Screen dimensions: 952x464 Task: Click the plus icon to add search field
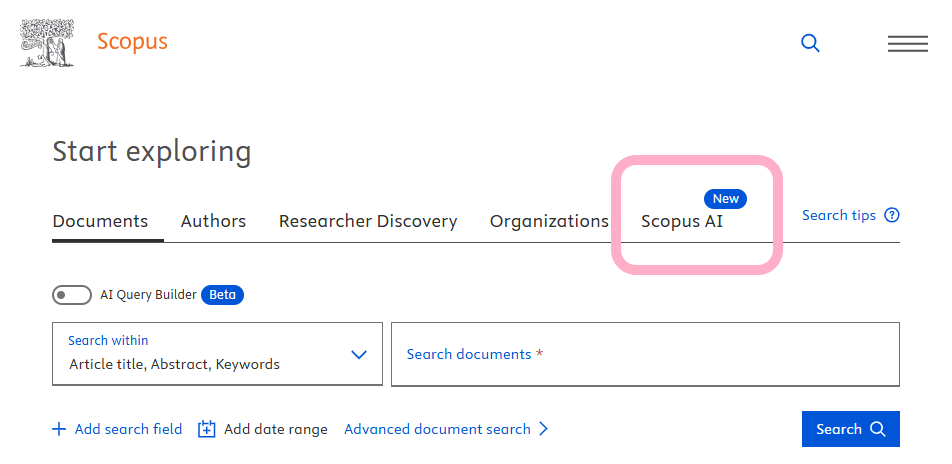coord(59,429)
